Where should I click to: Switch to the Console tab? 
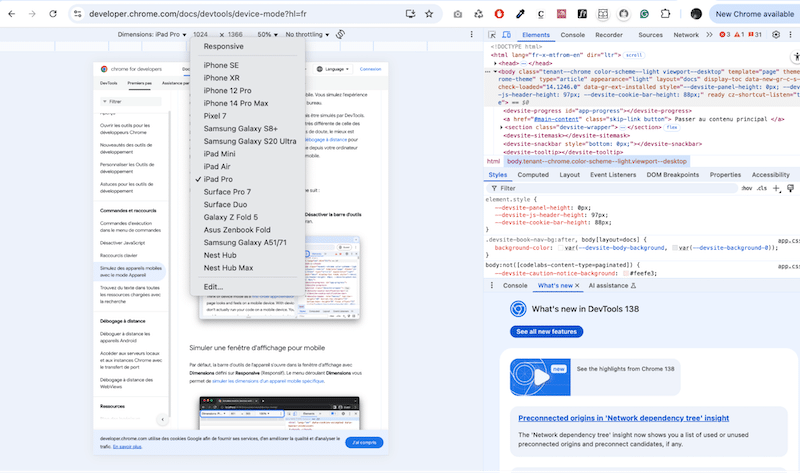click(x=572, y=35)
